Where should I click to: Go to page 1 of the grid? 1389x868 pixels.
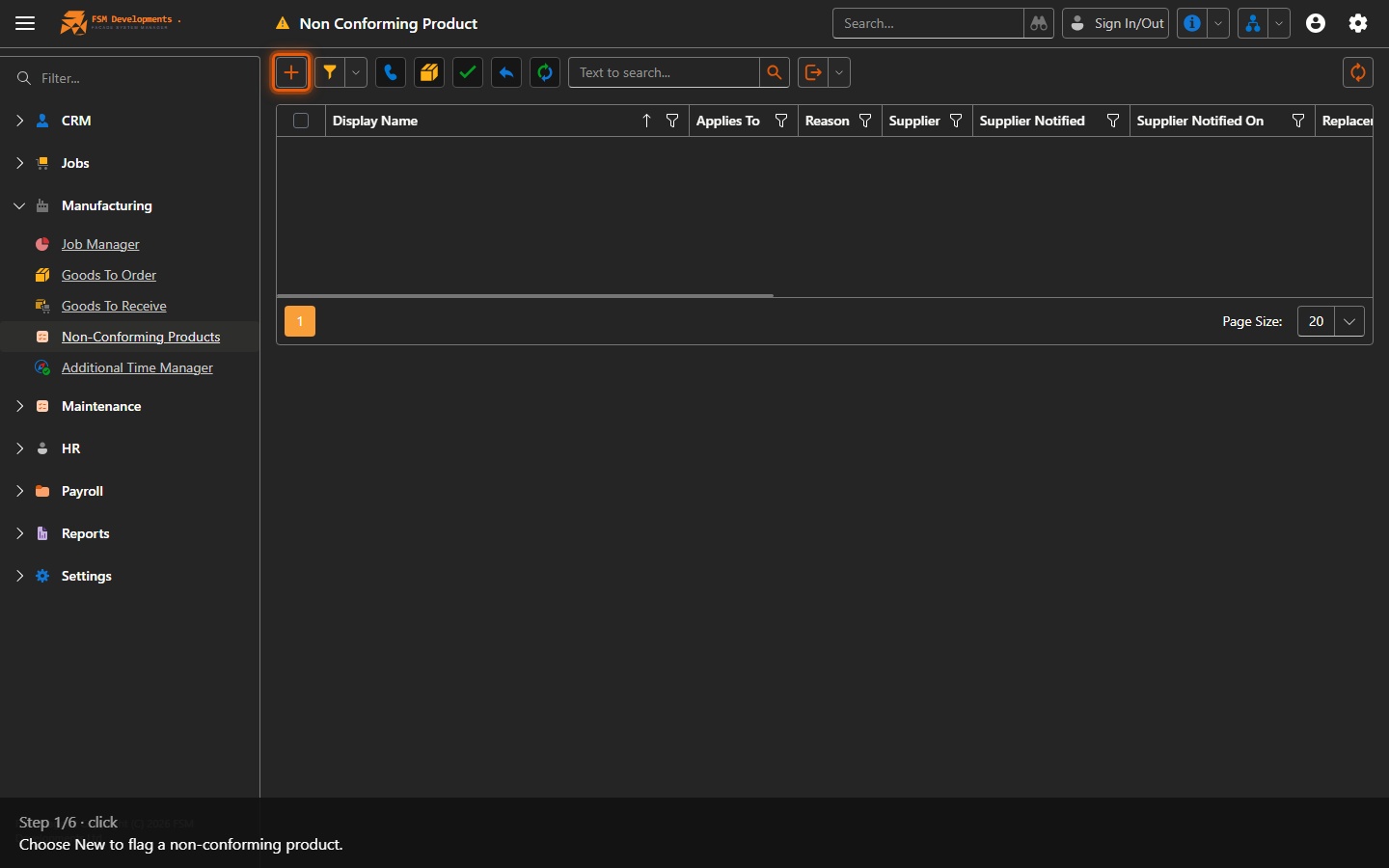pos(300,321)
